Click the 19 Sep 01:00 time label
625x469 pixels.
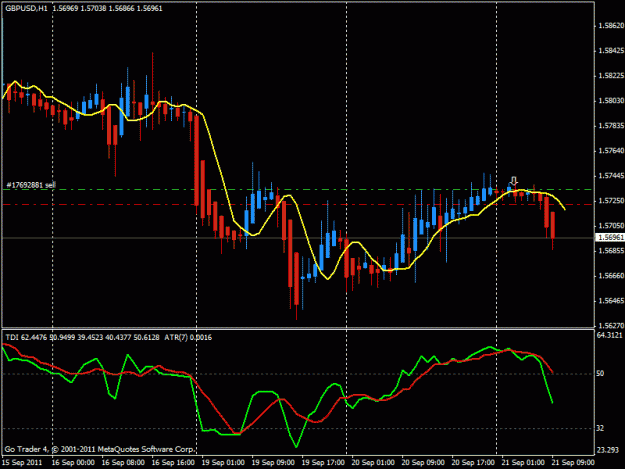[223, 463]
